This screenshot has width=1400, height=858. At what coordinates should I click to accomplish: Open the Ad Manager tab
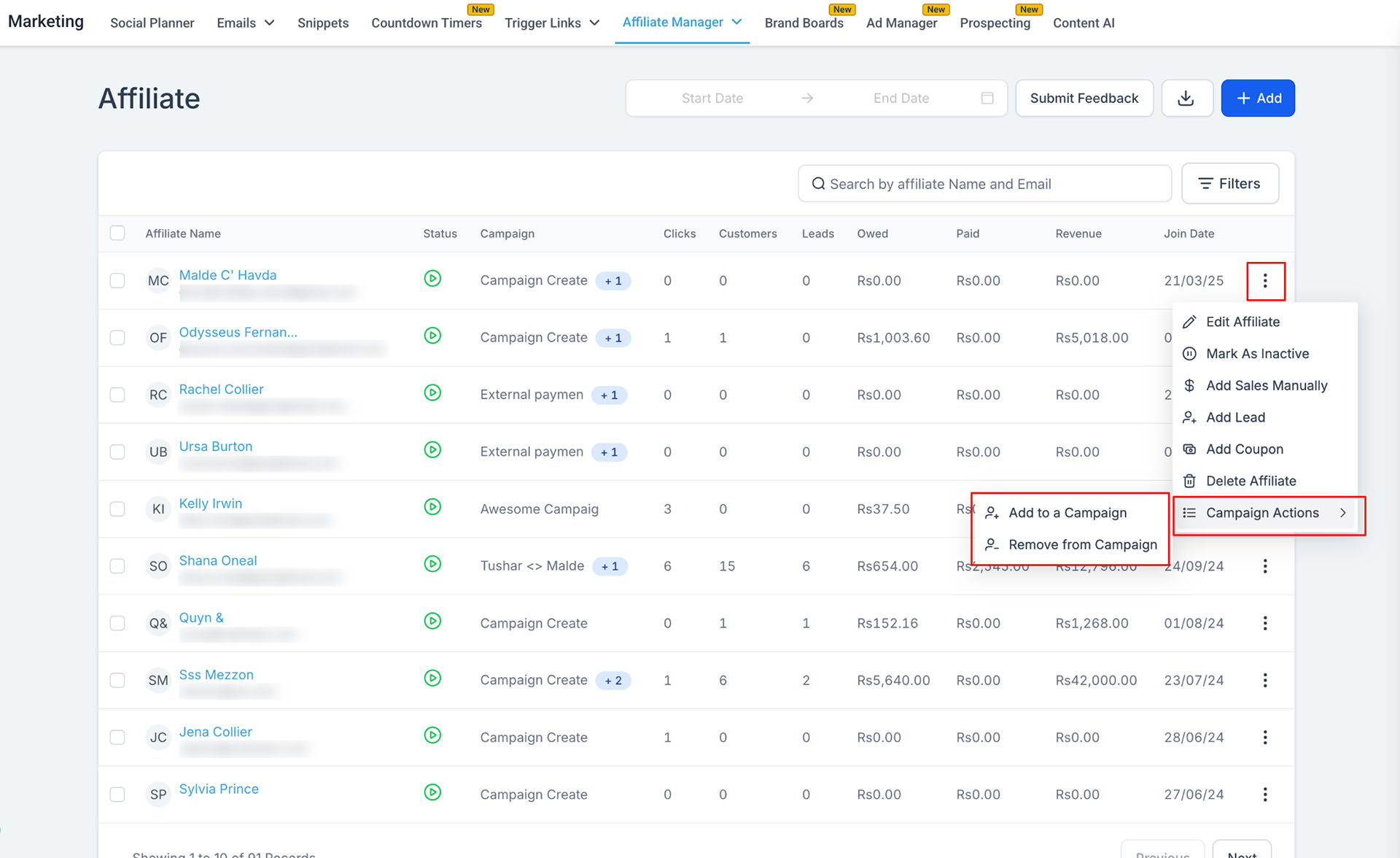coord(901,23)
